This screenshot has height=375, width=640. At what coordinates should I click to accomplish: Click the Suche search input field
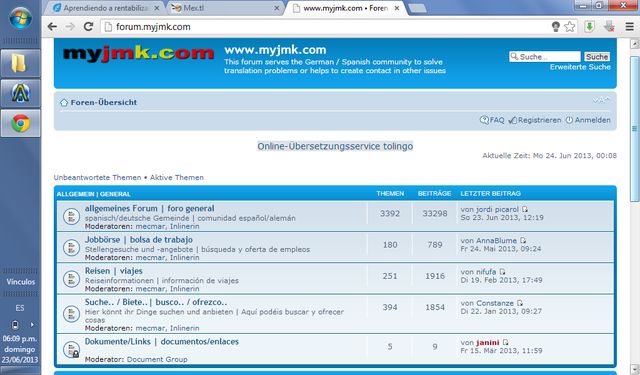[544, 57]
